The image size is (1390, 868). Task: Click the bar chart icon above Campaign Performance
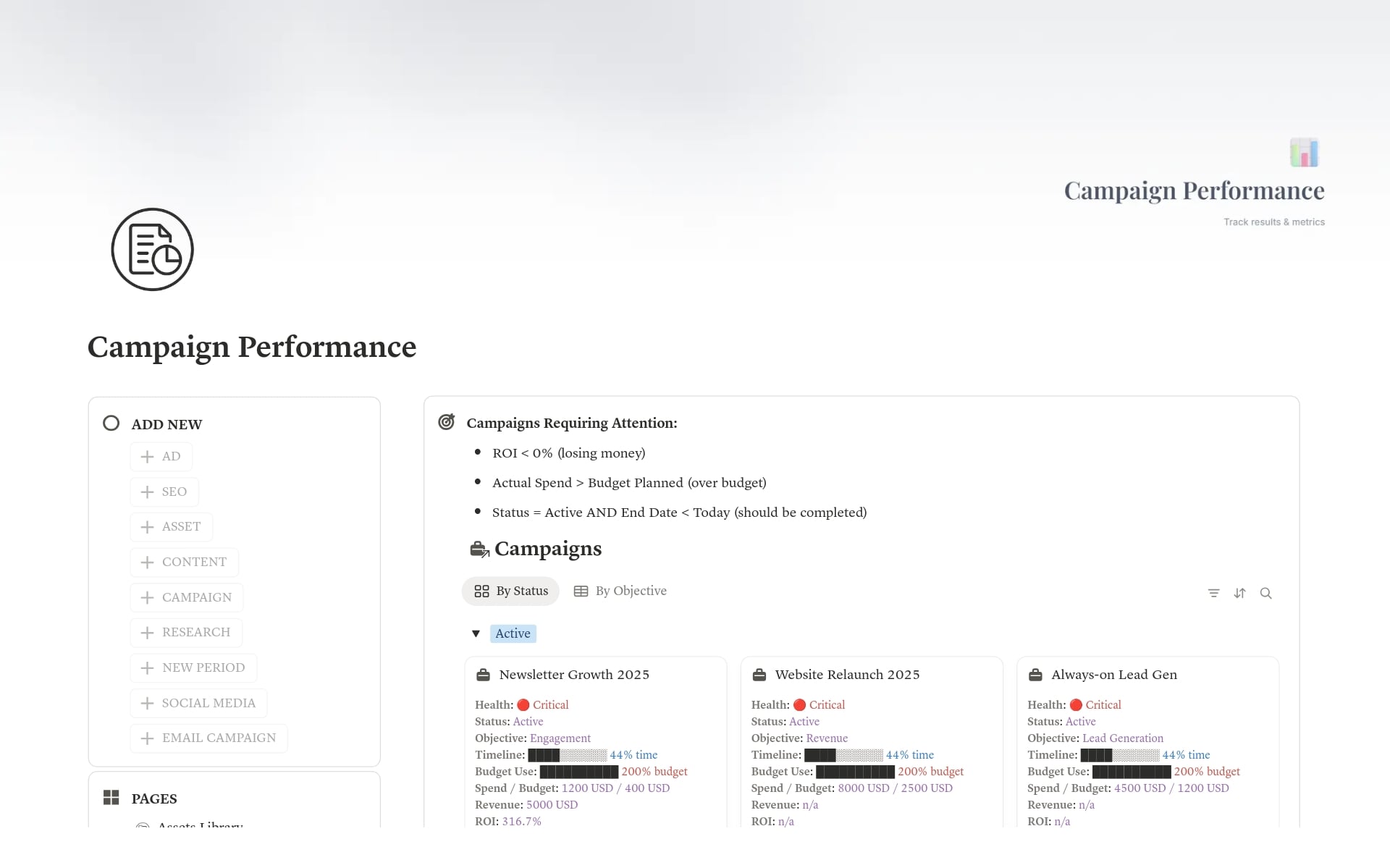pyautogui.click(x=1304, y=153)
